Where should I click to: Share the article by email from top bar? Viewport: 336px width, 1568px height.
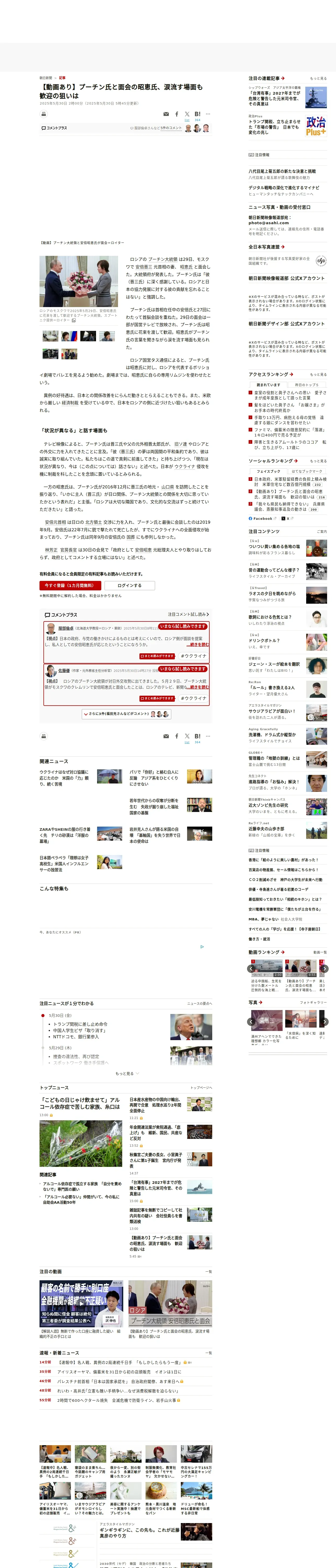(166, 114)
